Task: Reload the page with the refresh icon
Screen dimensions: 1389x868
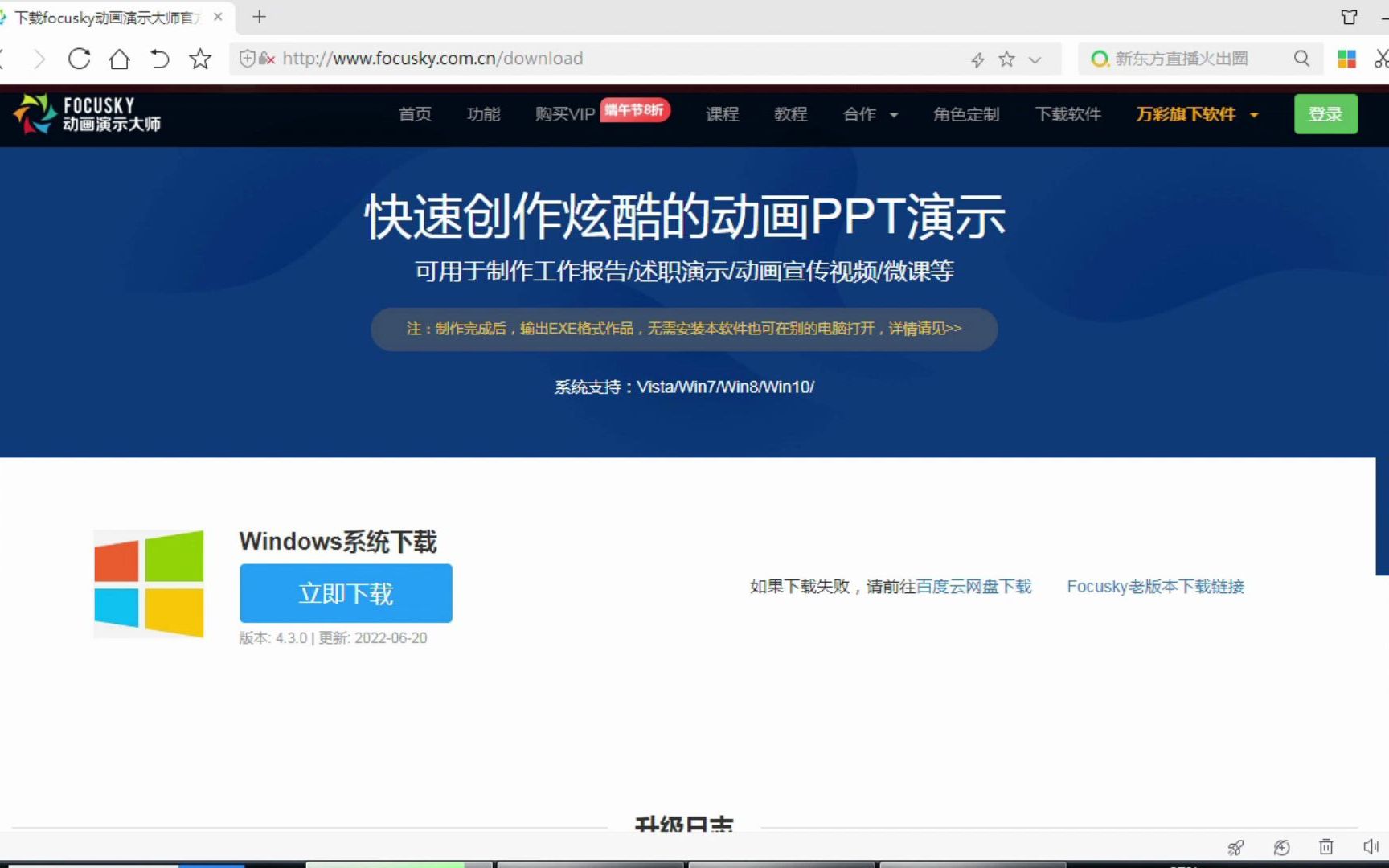Action: [79, 59]
